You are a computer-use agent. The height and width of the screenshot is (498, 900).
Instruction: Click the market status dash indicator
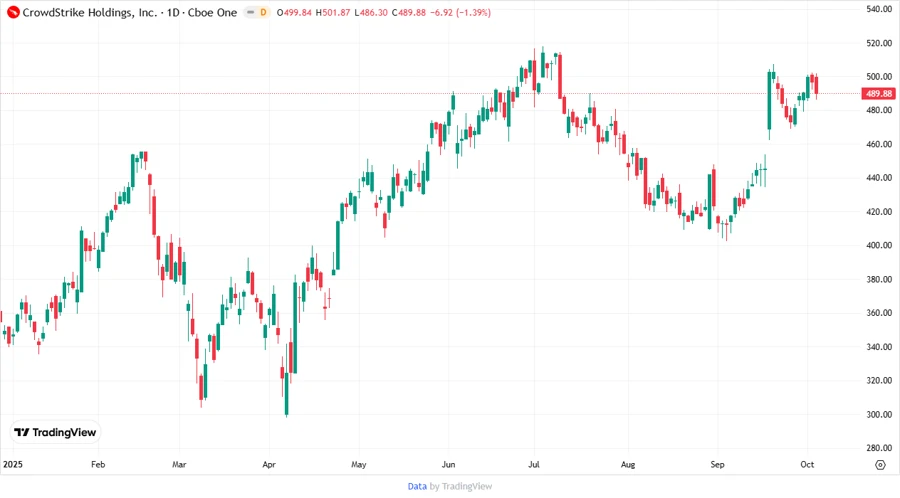(250, 12)
